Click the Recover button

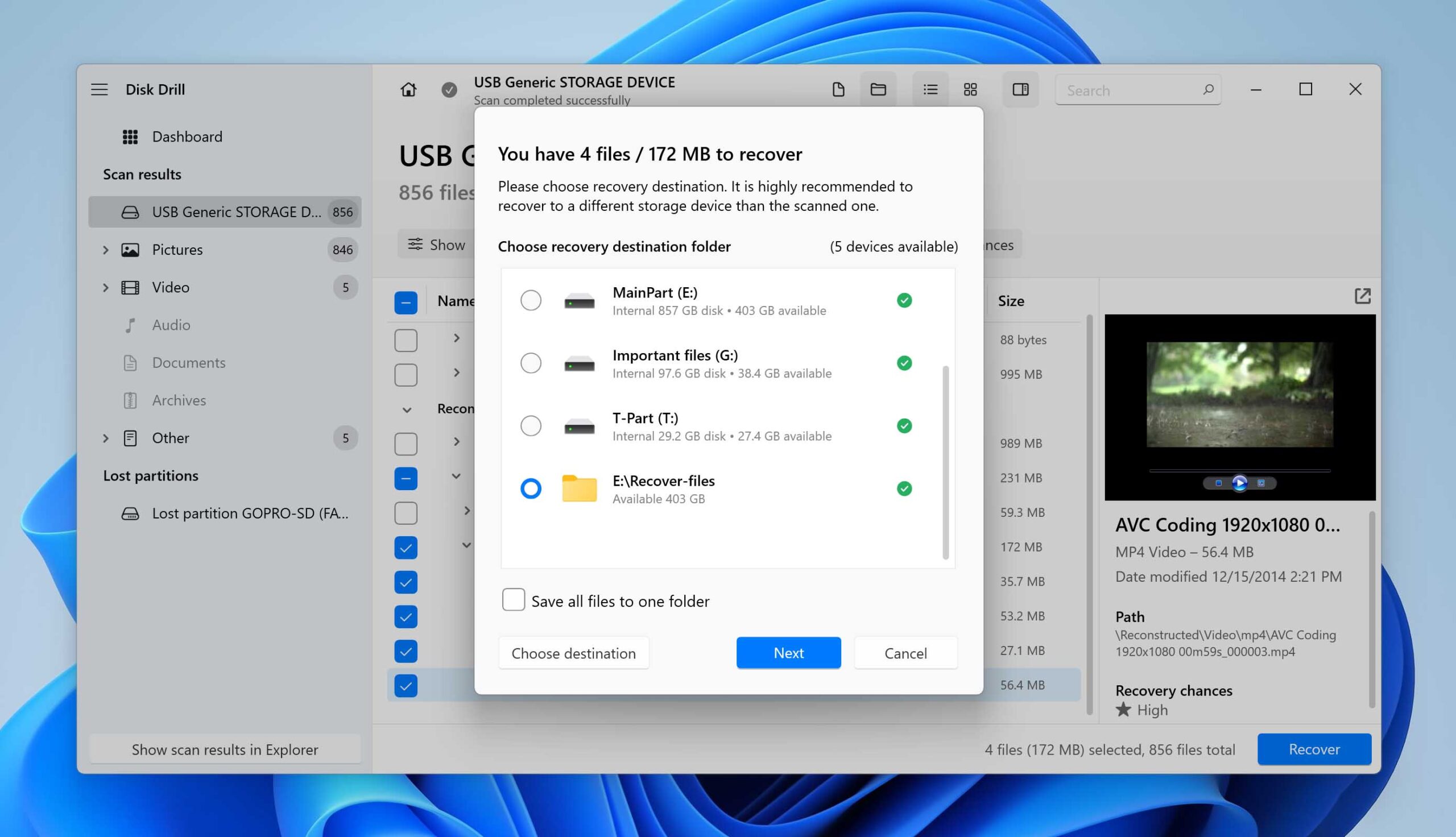pos(1314,749)
